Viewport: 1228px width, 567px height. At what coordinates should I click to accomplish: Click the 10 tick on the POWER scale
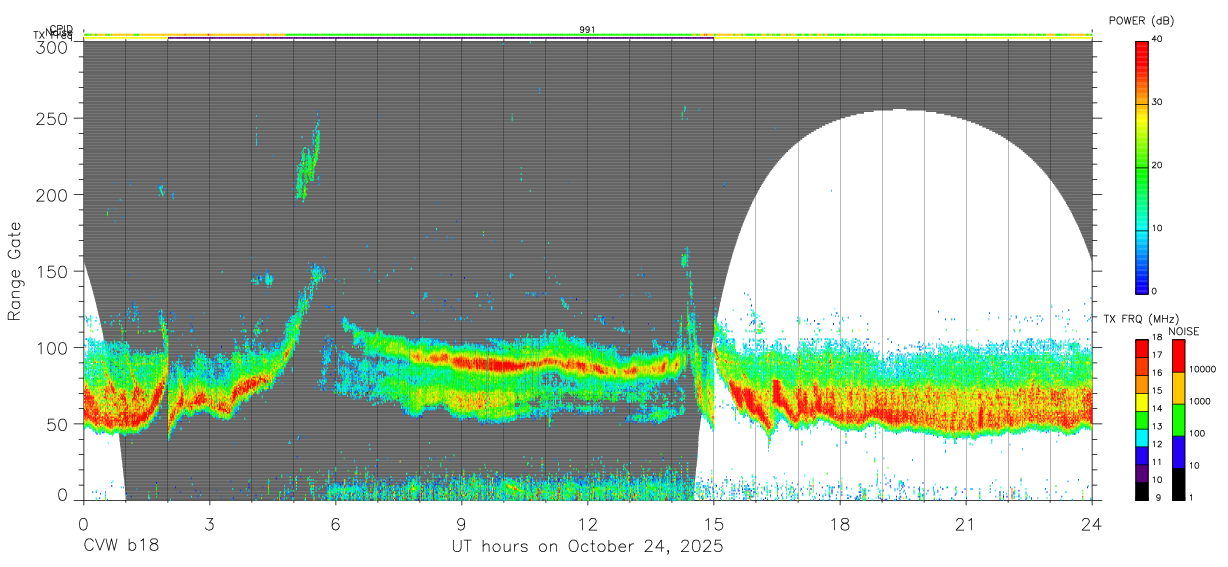click(x=1157, y=228)
